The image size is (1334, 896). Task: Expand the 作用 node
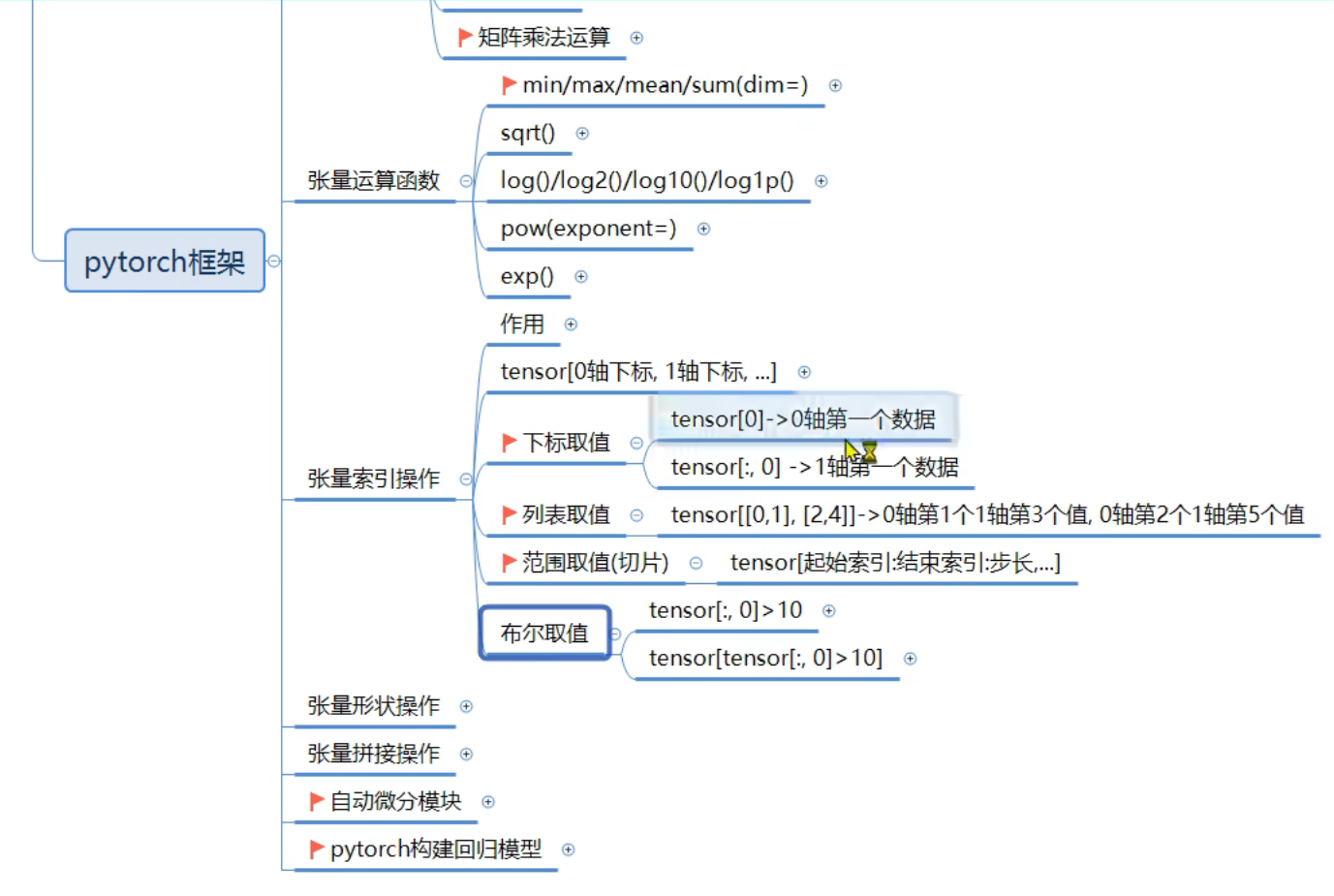coord(571,324)
